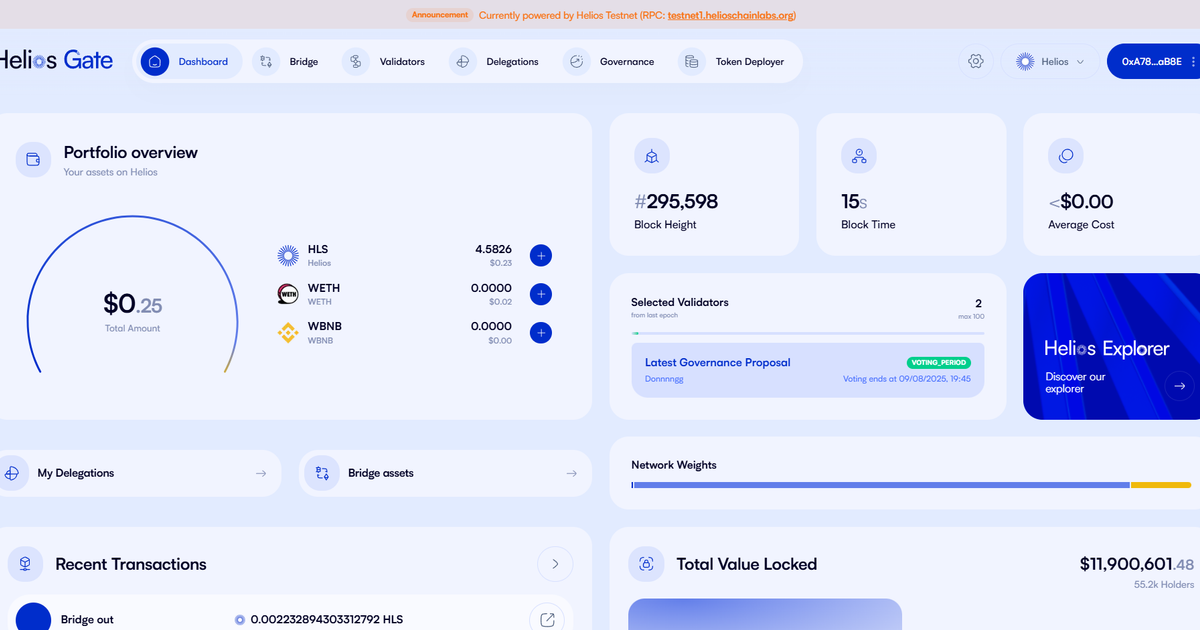Click the Block Height cube icon
The width and height of the screenshot is (1200, 630).
coord(652,156)
